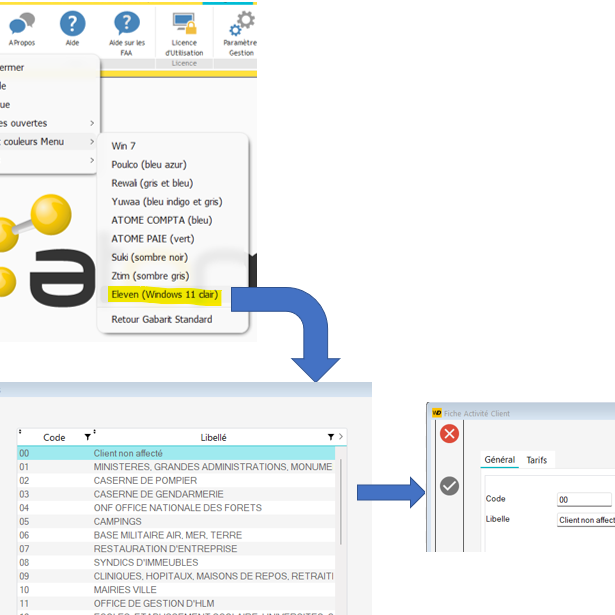Switch to the Tarifs tab
The image size is (615, 615).
[x=537, y=460]
